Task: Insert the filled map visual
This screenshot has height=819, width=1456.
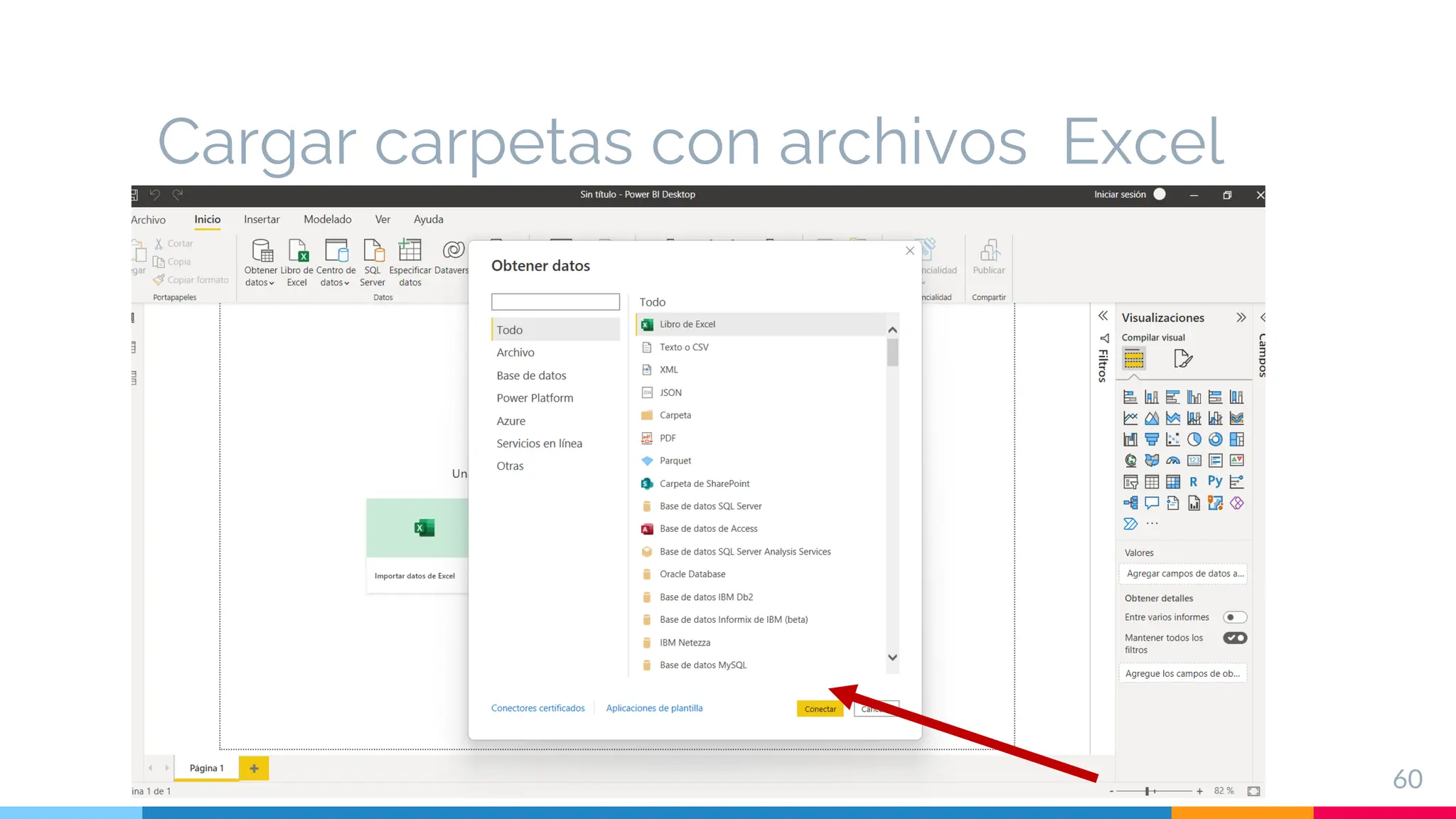Action: tap(1152, 461)
